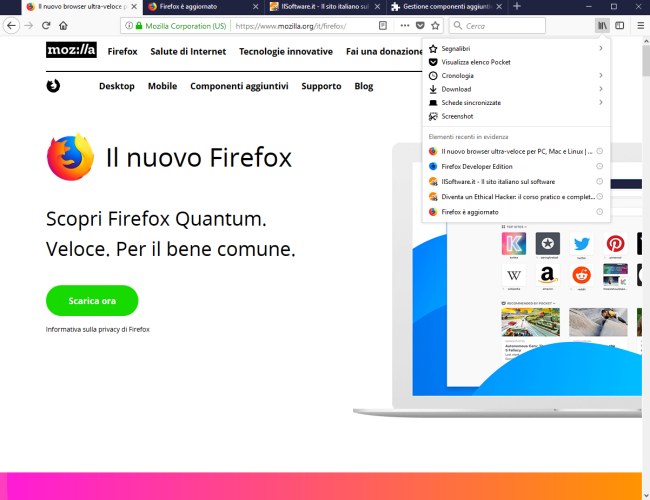Click the Cerca search field
The image size is (650, 500).
click(x=497, y=26)
